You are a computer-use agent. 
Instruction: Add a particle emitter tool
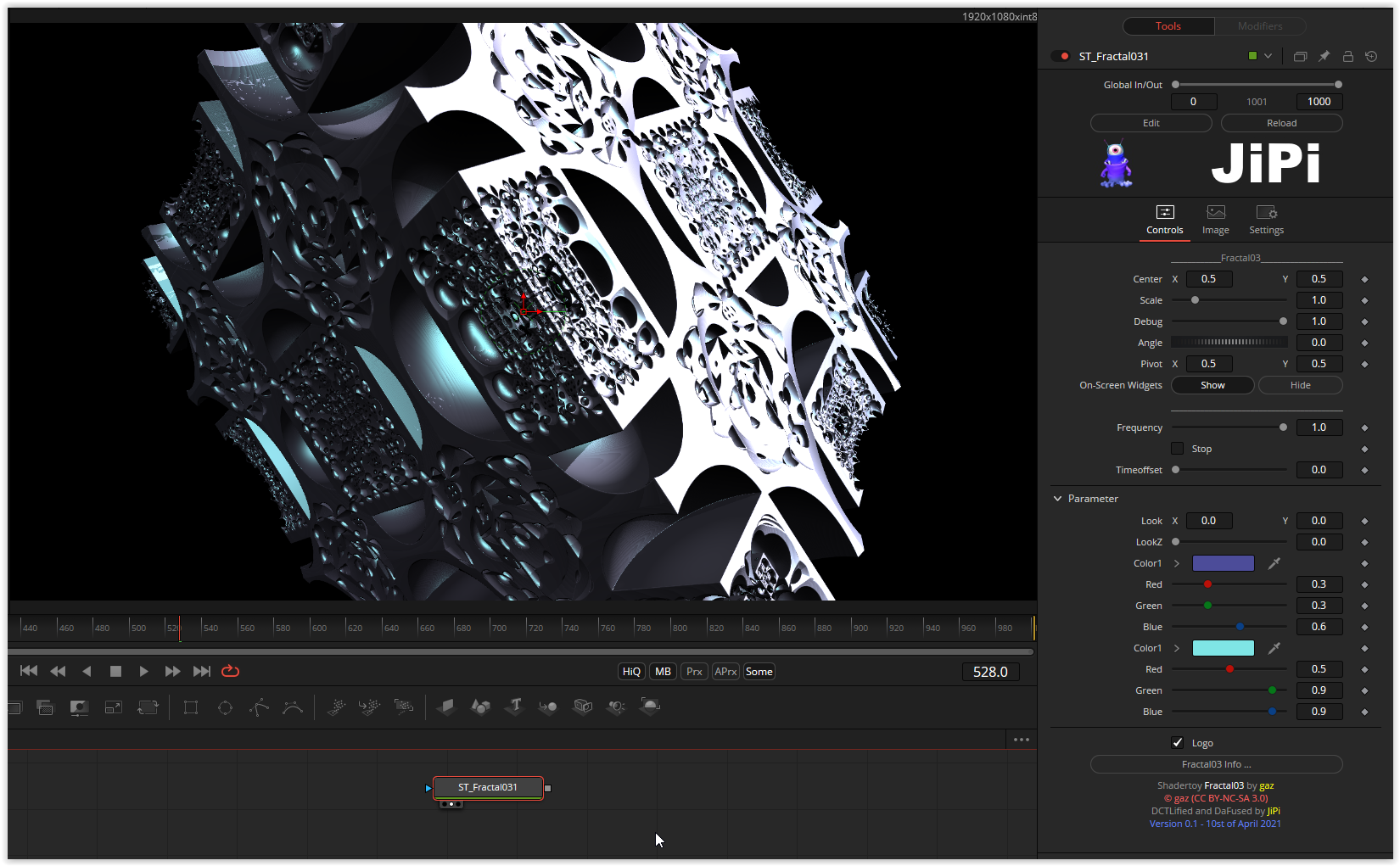point(336,707)
